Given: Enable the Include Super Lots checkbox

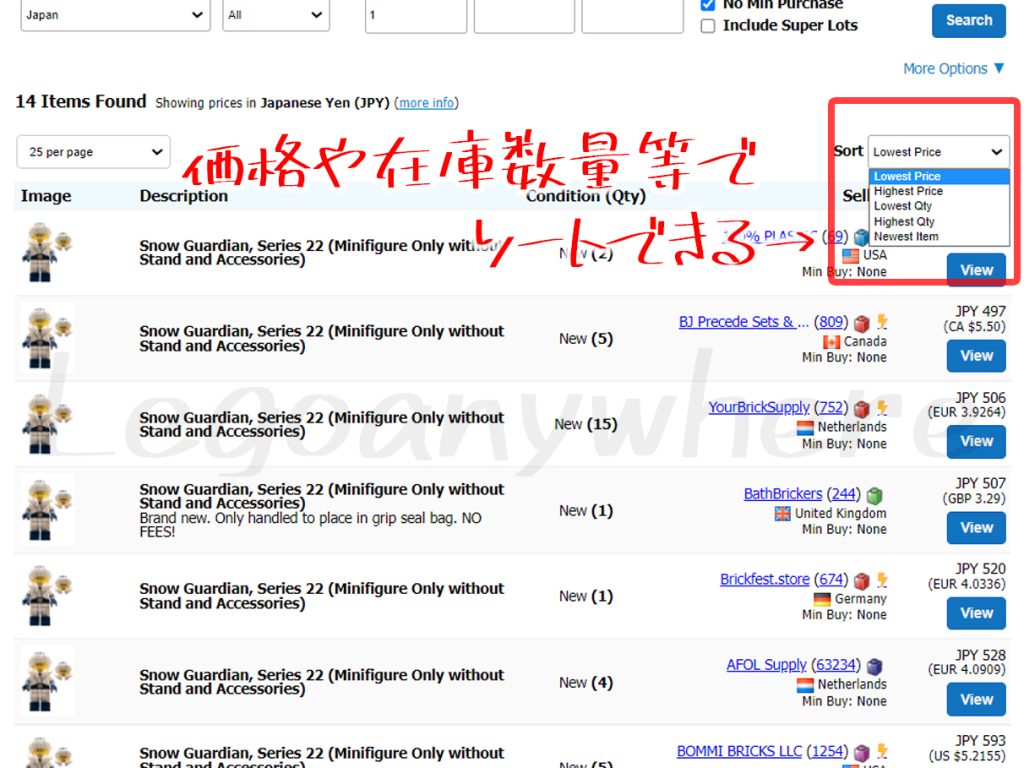Looking at the screenshot, I should tap(707, 26).
